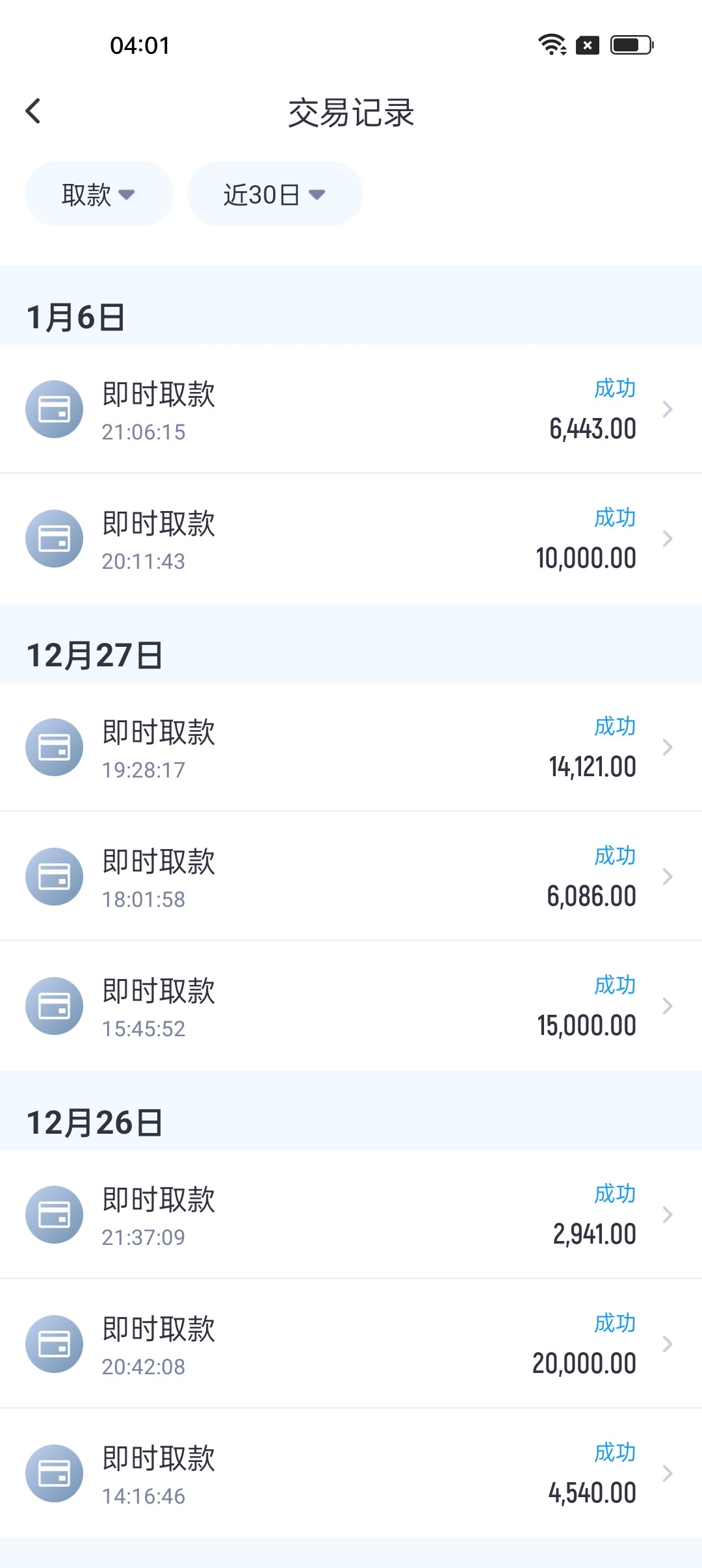Screen dimensions: 702x1568
Task: Expand details chevron for 14,121.00 withdrawal
Action: [667, 748]
